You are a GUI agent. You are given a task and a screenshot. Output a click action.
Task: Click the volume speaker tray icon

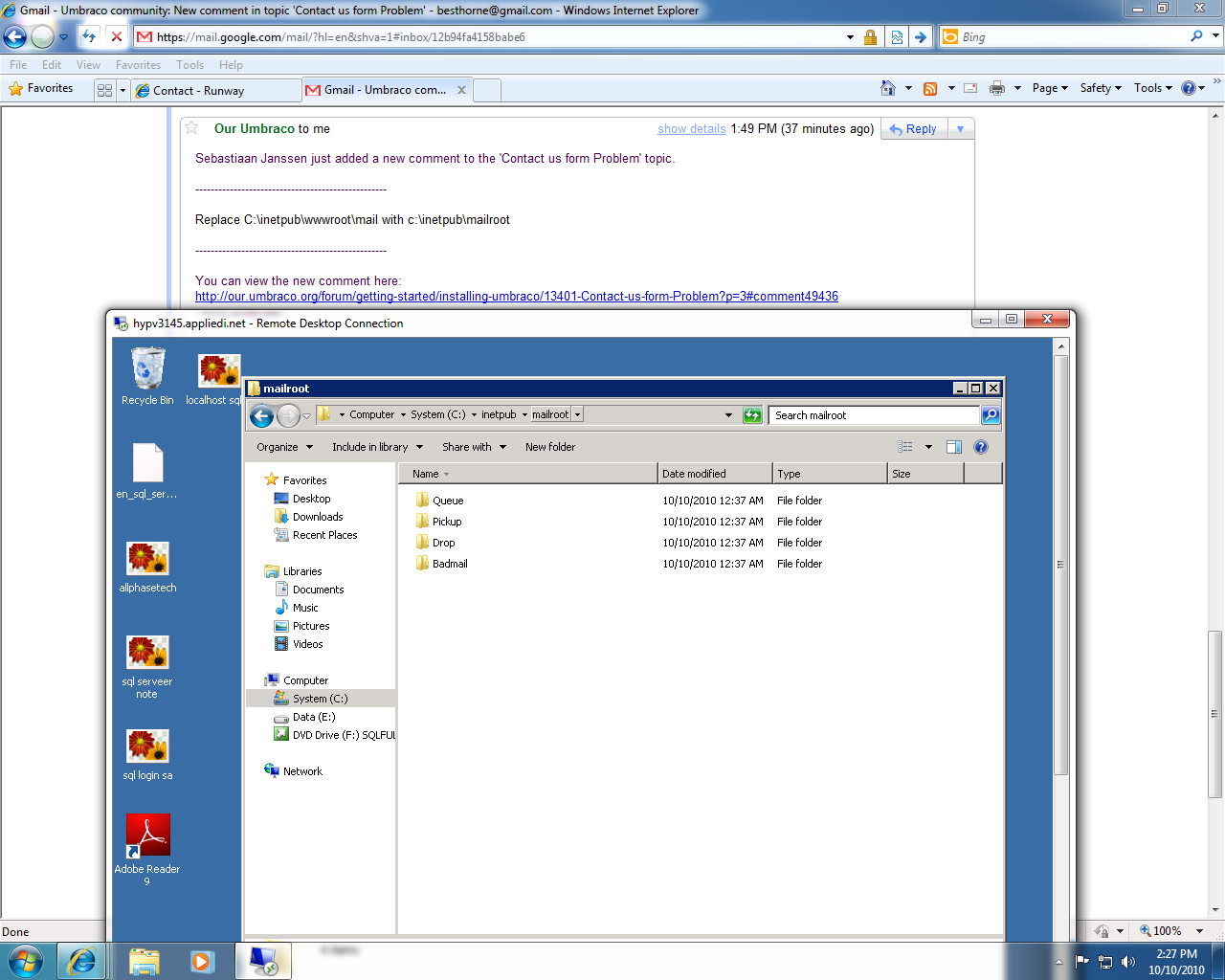click(x=1128, y=962)
